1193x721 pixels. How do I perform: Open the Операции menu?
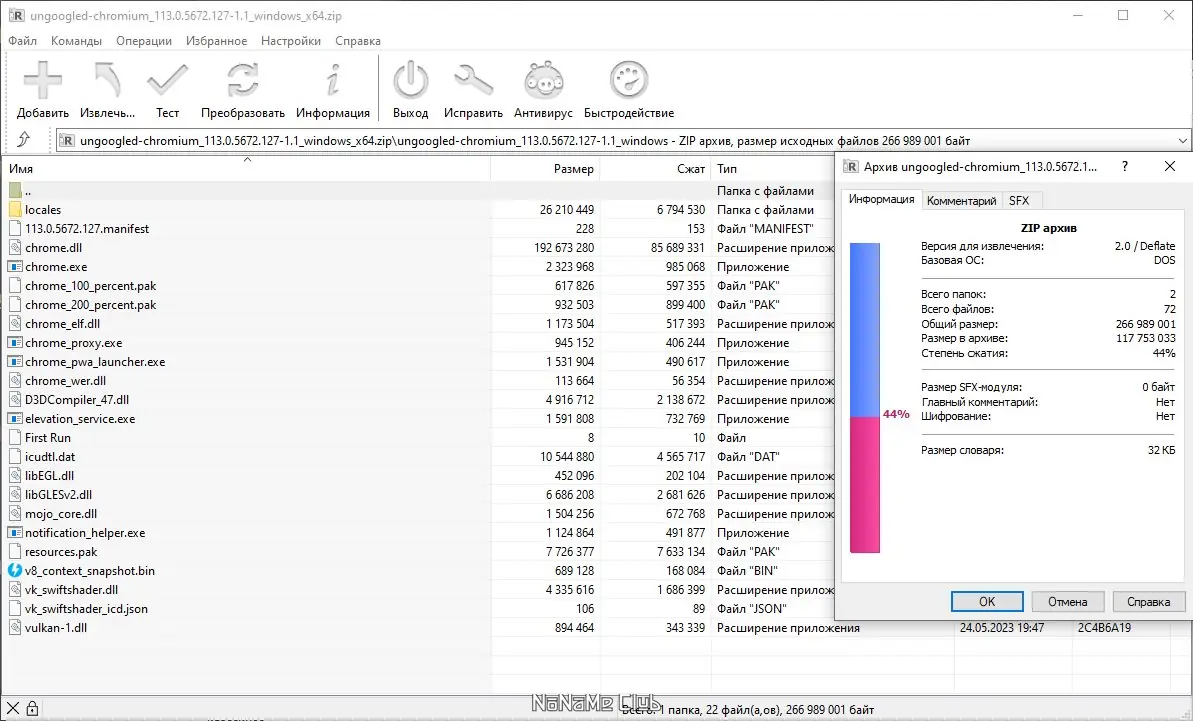[143, 41]
